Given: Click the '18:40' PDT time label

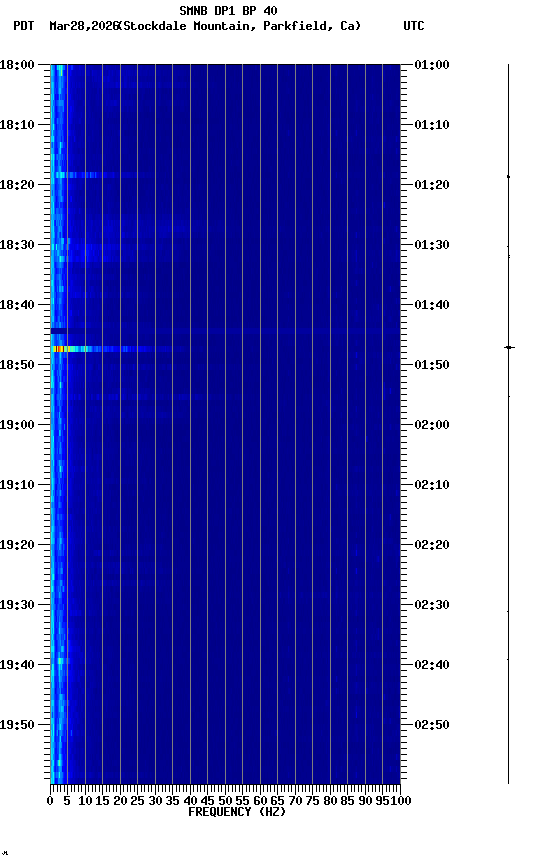Looking at the screenshot, I should pyautogui.click(x=17, y=305).
